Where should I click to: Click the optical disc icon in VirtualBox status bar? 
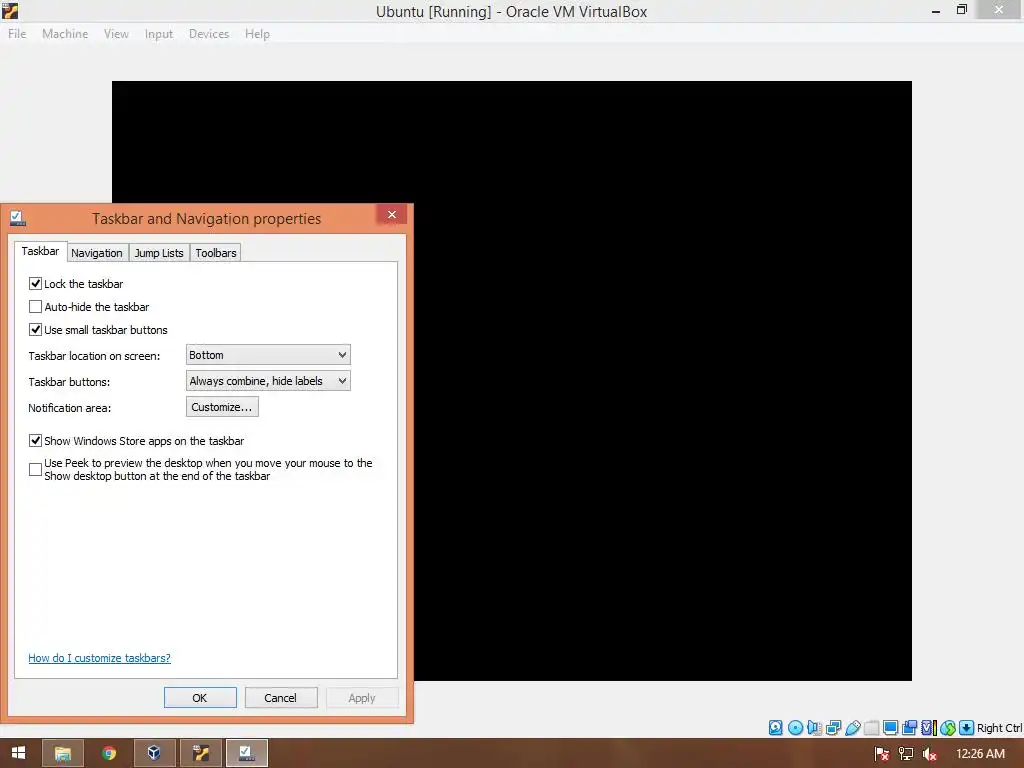point(795,728)
